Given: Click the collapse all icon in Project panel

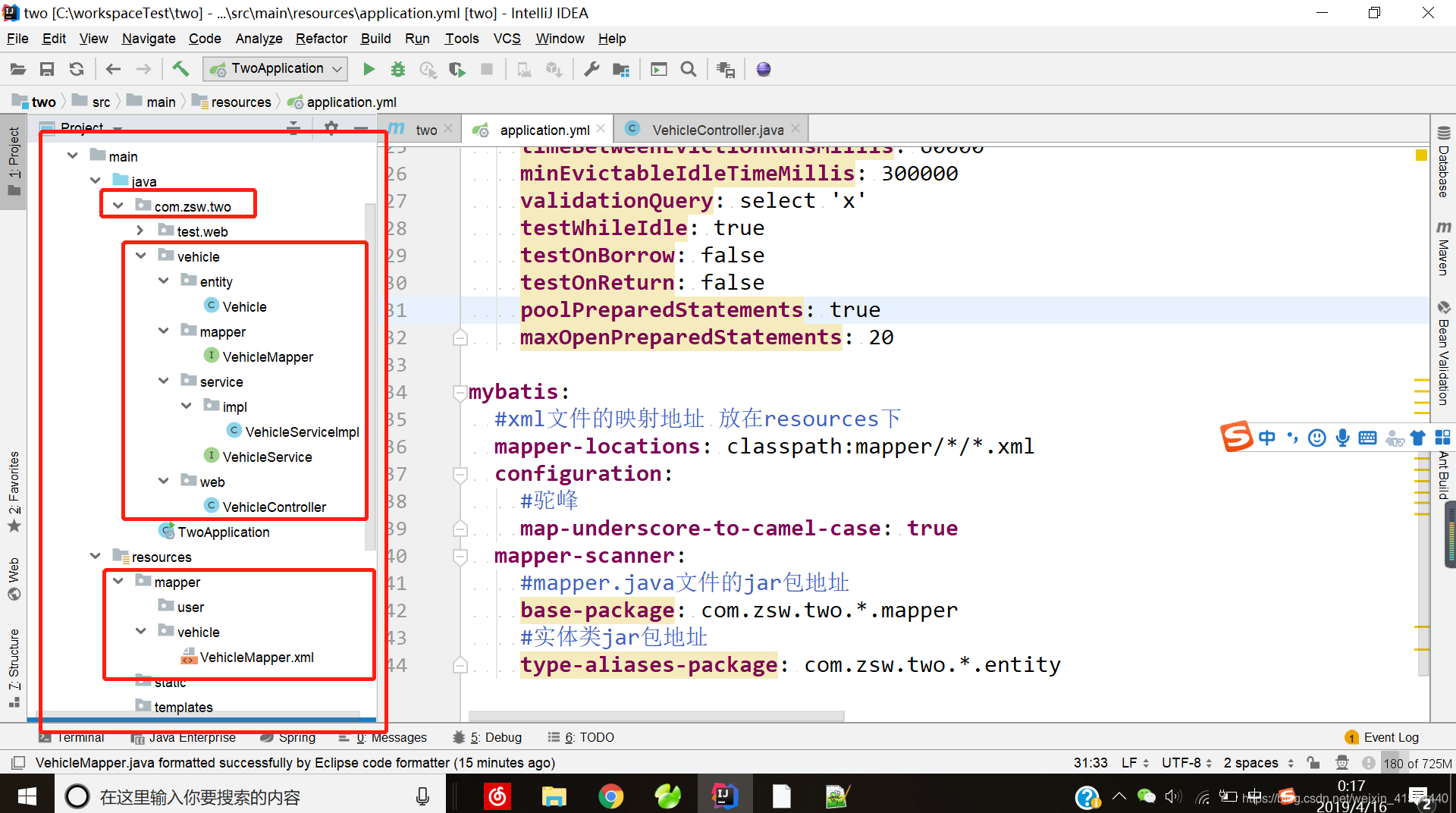Looking at the screenshot, I should click(293, 127).
